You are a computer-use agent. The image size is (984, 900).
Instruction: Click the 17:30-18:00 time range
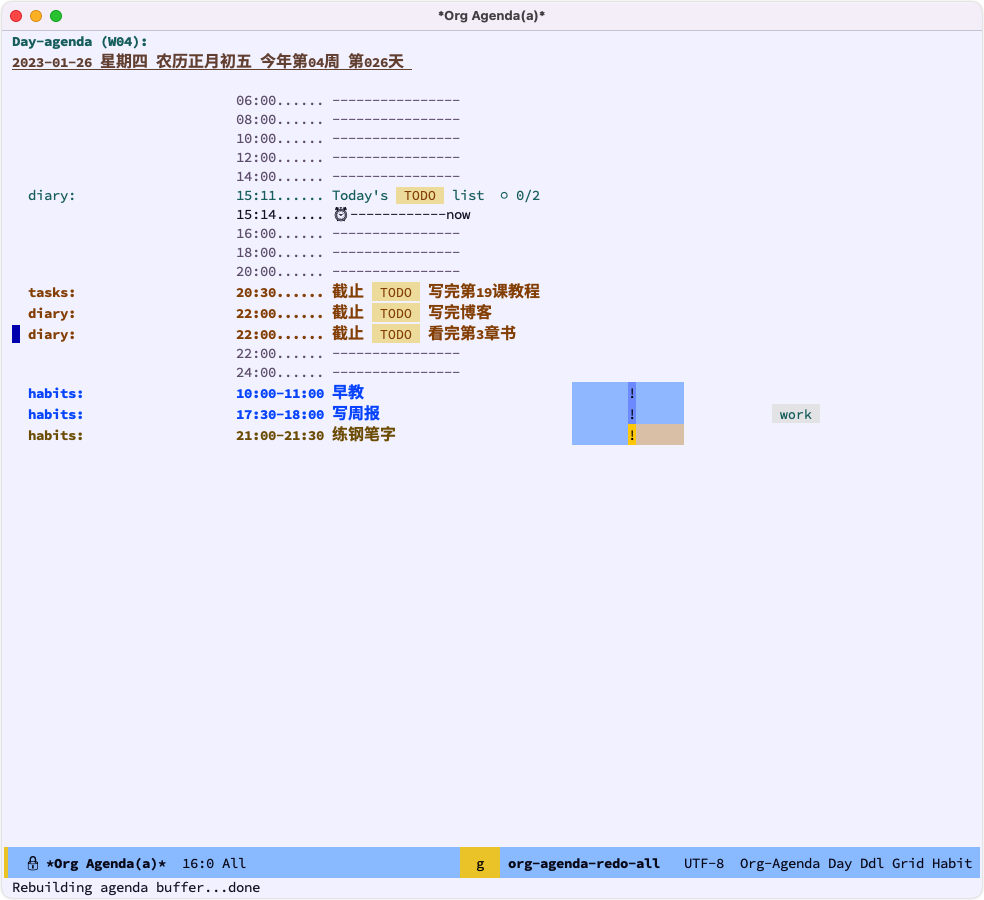pyautogui.click(x=280, y=414)
